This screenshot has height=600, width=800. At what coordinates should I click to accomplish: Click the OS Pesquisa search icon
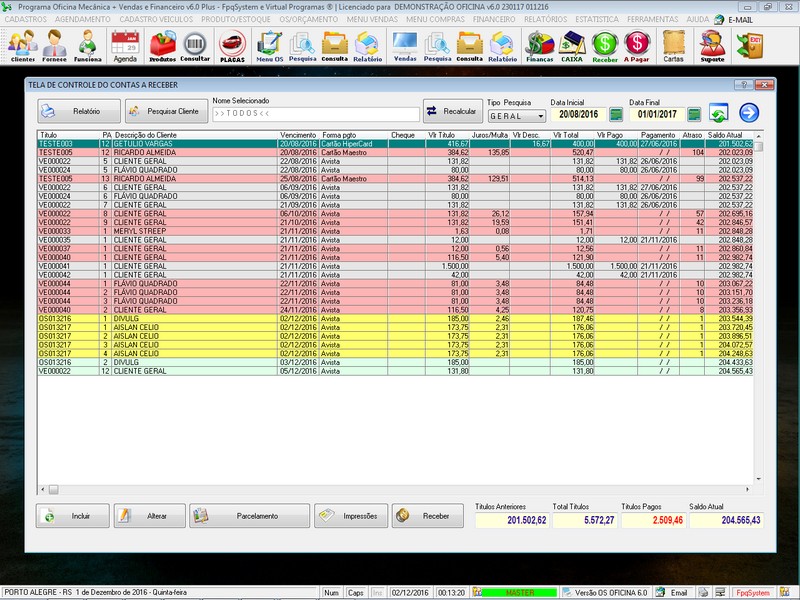(303, 46)
